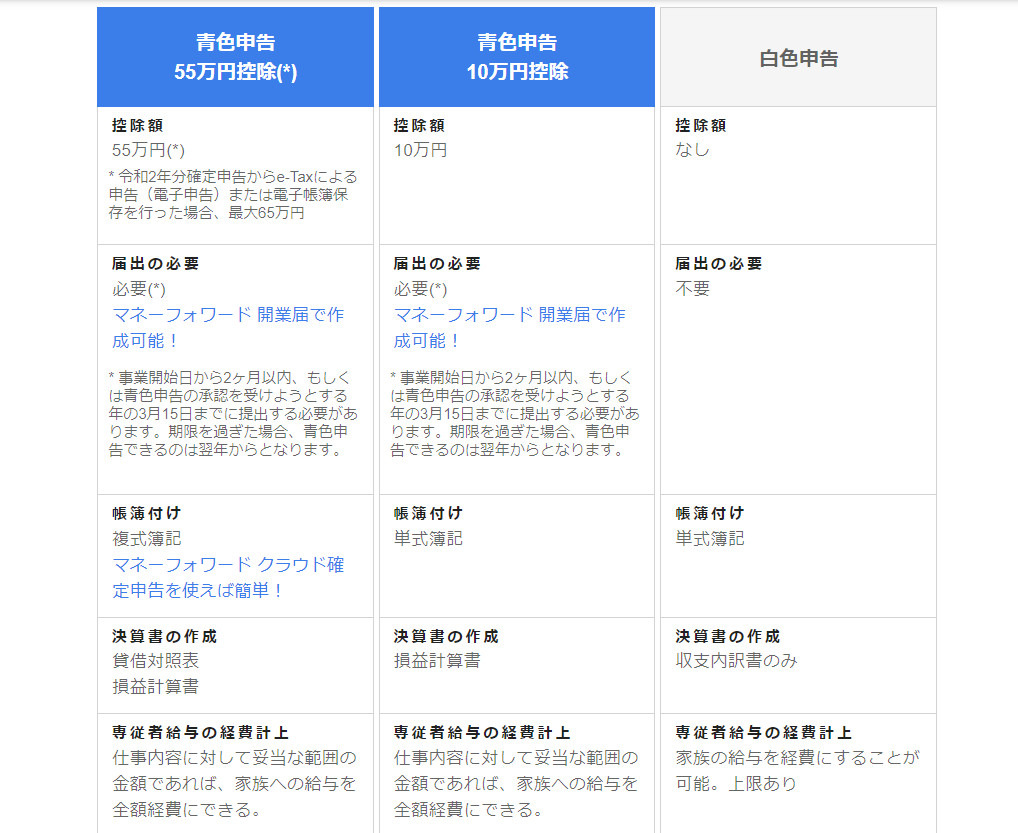Select the 白色申告 column header
Screen dimensions: 1018x833
click(x=799, y=57)
